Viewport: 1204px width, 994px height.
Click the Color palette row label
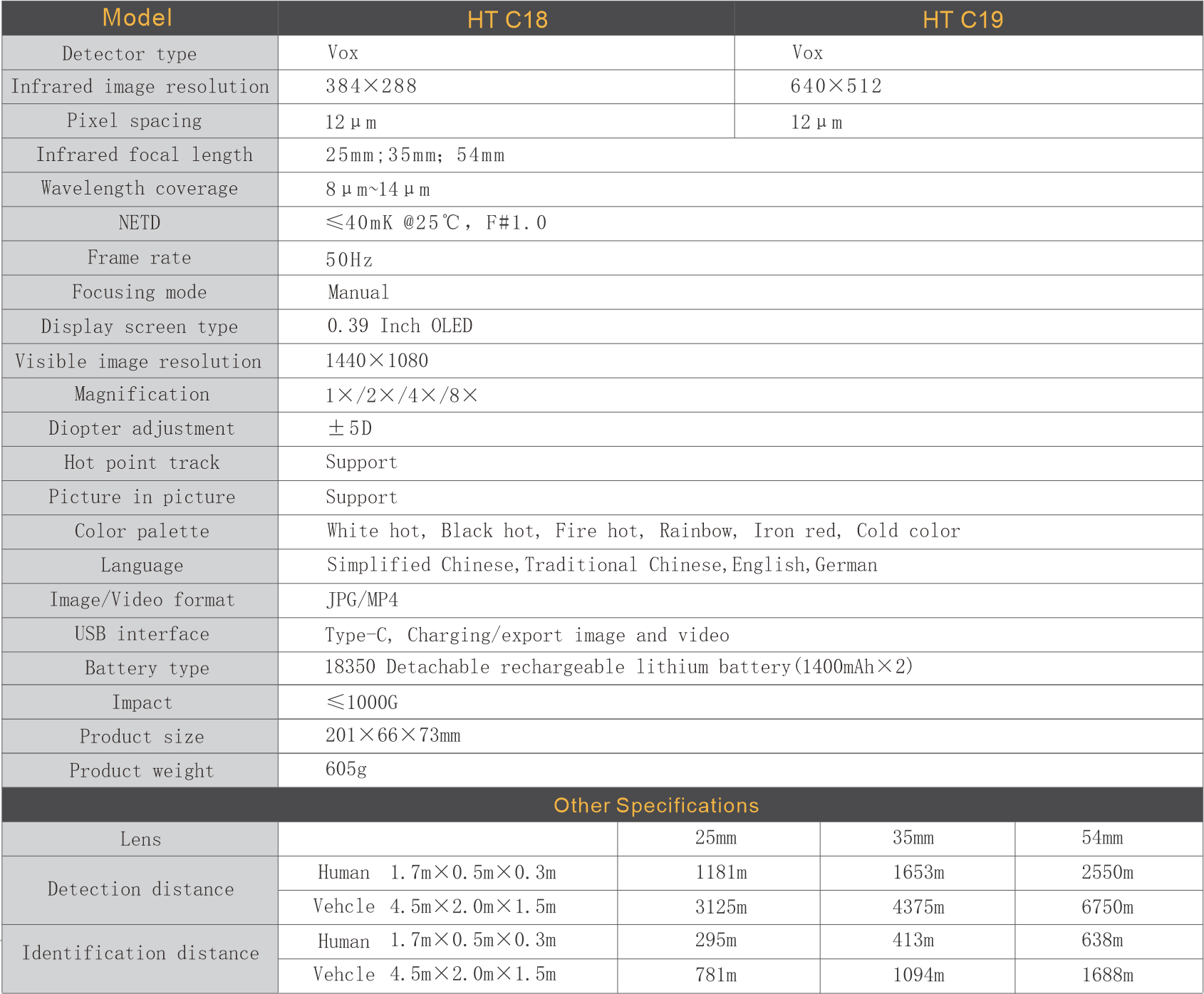click(x=142, y=531)
